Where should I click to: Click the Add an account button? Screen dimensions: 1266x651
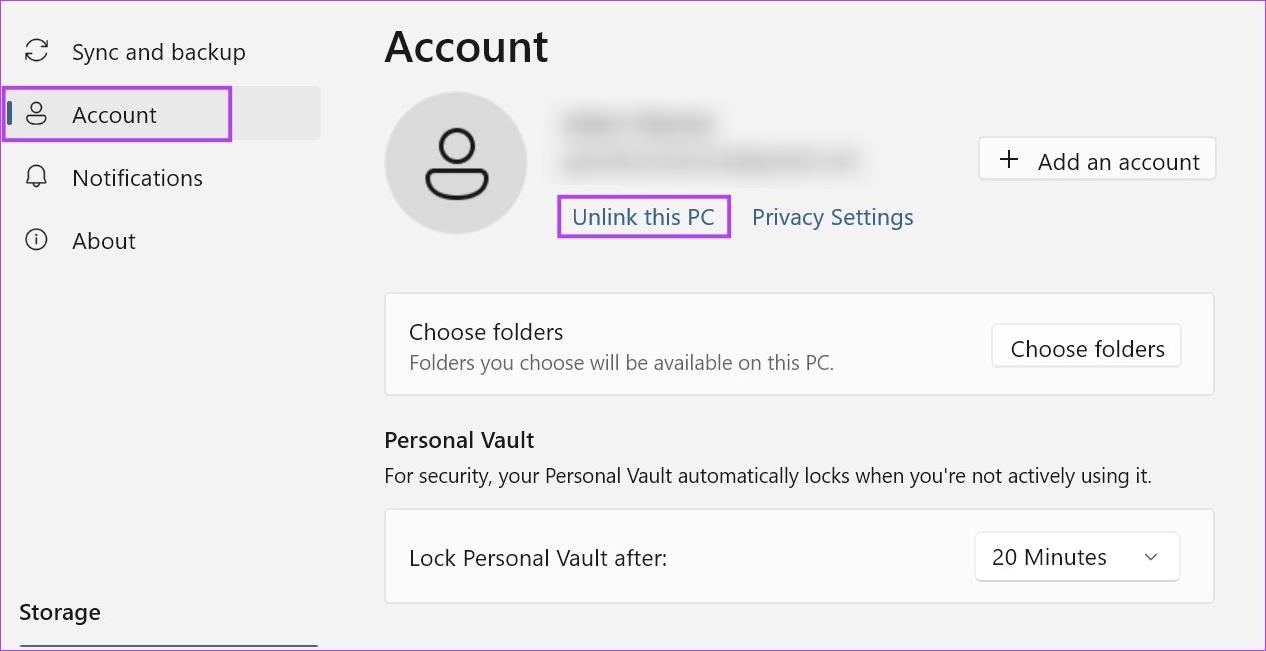(1097, 159)
